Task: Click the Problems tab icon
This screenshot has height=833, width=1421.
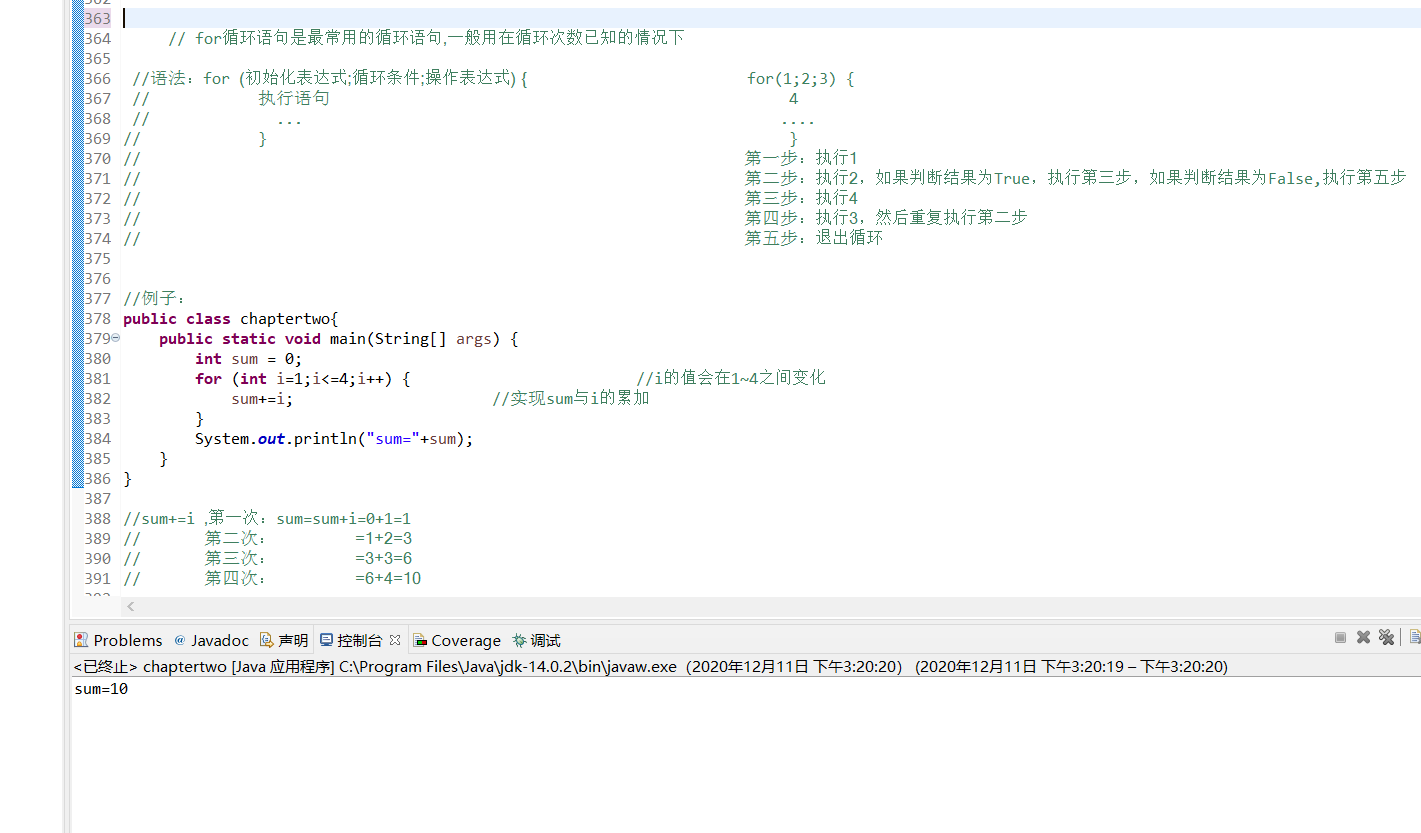Action: [81, 640]
